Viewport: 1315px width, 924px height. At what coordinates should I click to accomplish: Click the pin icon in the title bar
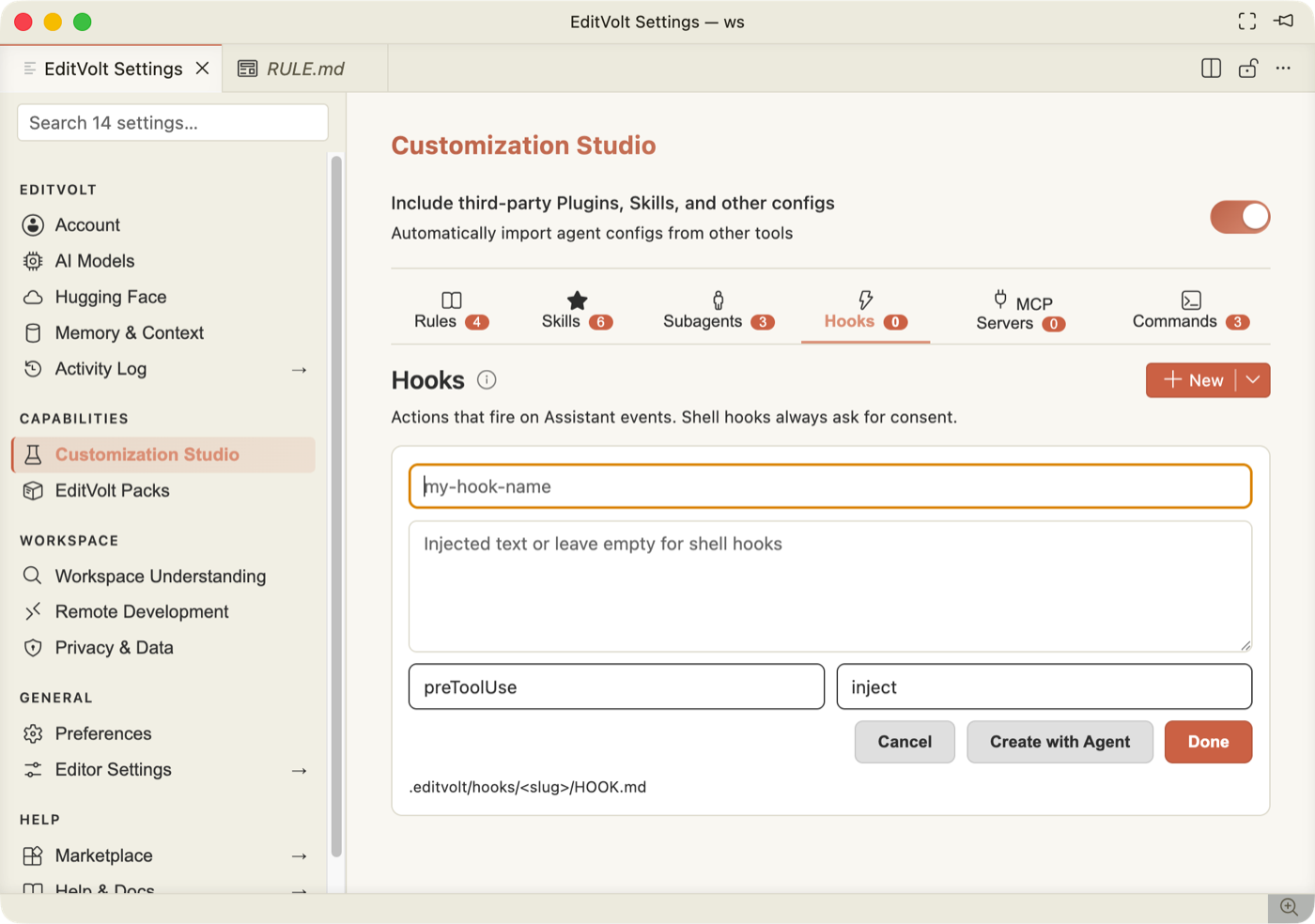(x=1284, y=21)
